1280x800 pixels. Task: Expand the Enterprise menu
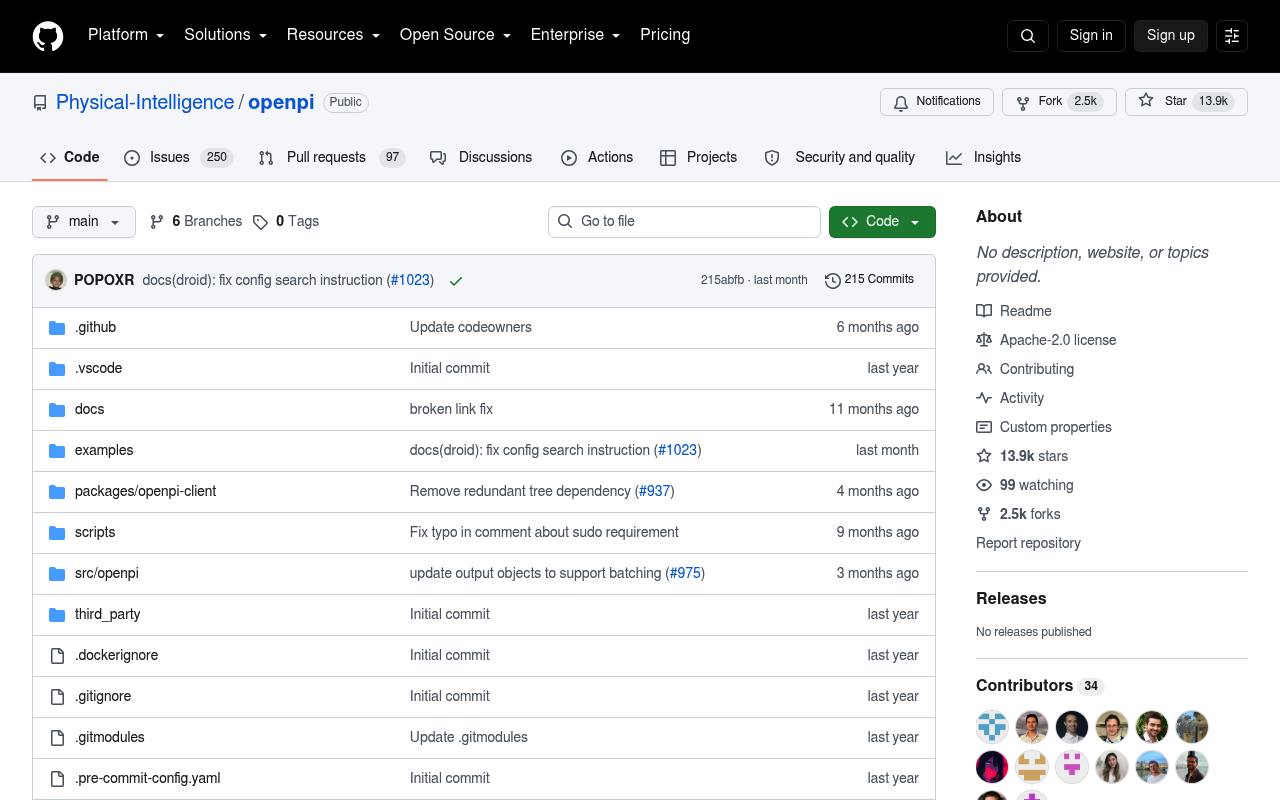click(575, 35)
